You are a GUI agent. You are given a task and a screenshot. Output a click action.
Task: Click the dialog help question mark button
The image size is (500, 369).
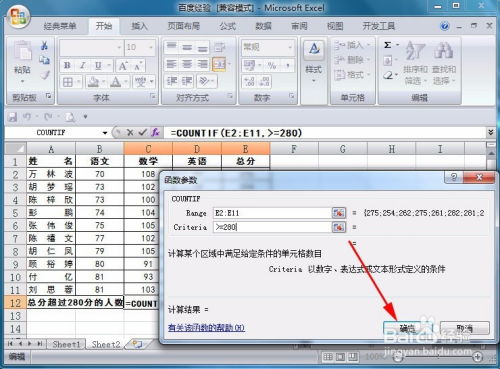click(x=454, y=177)
